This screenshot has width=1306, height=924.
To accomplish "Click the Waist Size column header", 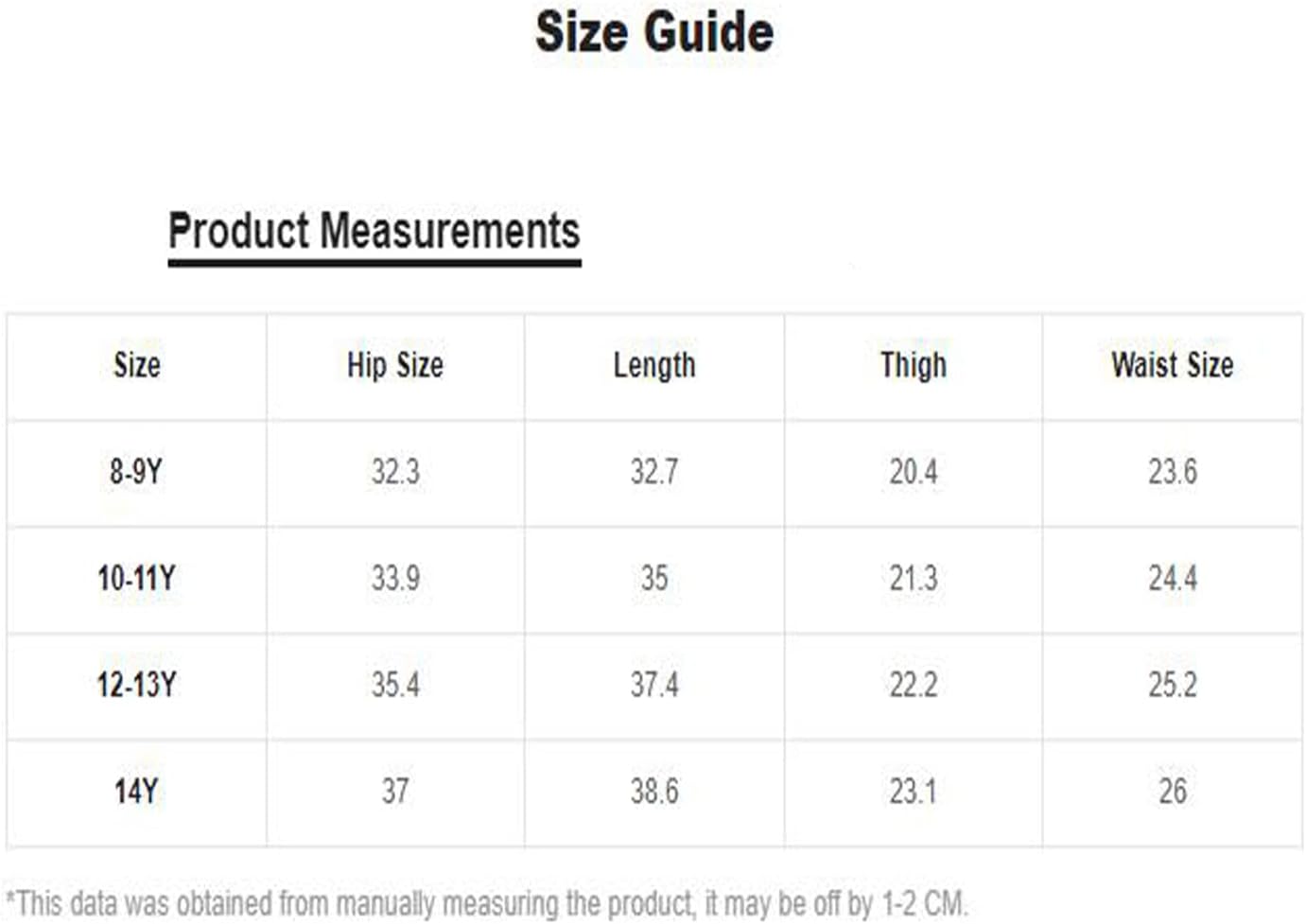I will [1173, 365].
